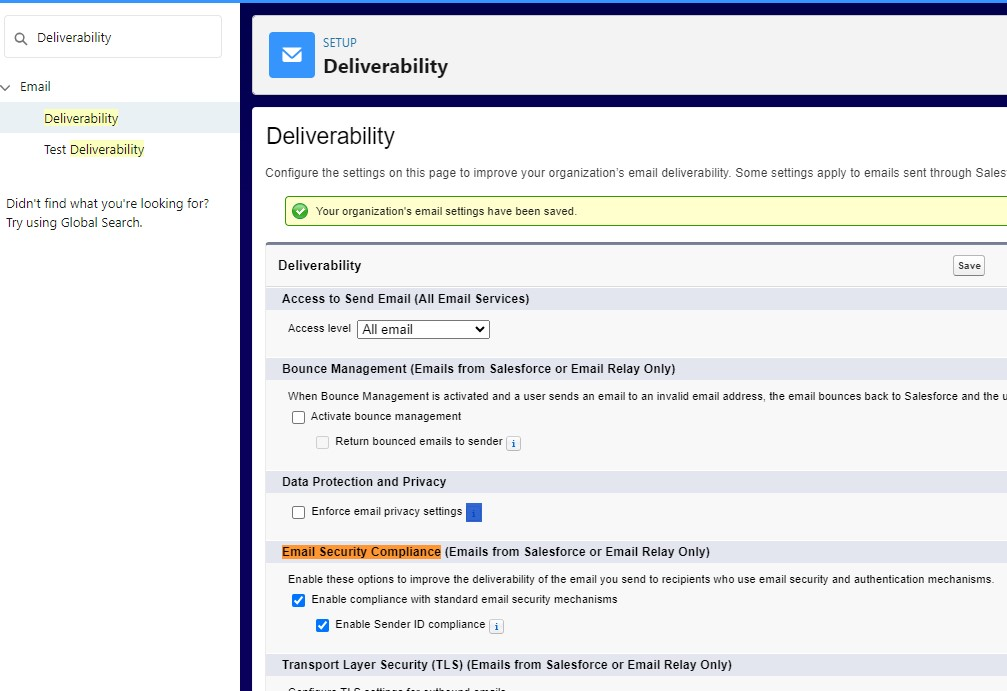Click the Deliverability envelope setup icon
Image resolution: width=1007 pixels, height=691 pixels.
point(292,55)
